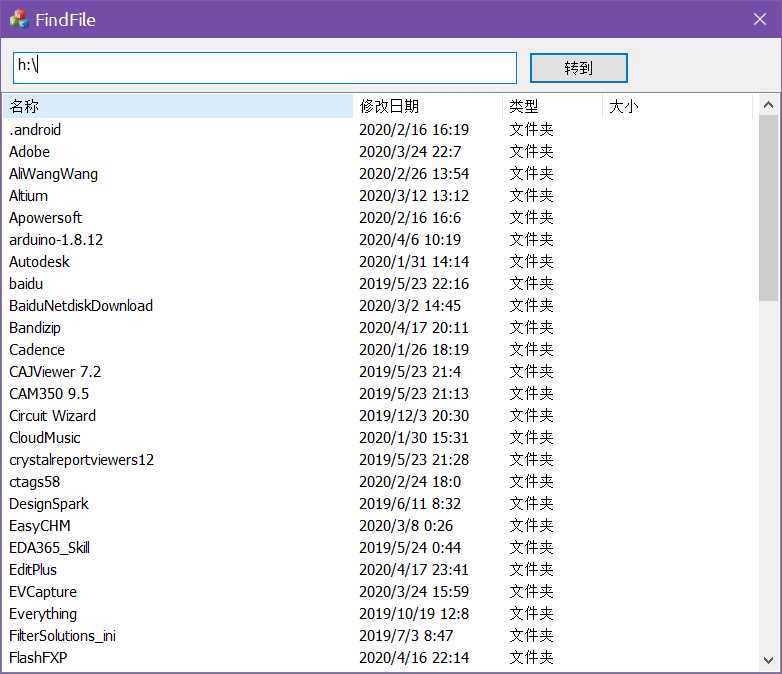Select the Adobe folder
The image size is (782, 674).
click(29, 152)
